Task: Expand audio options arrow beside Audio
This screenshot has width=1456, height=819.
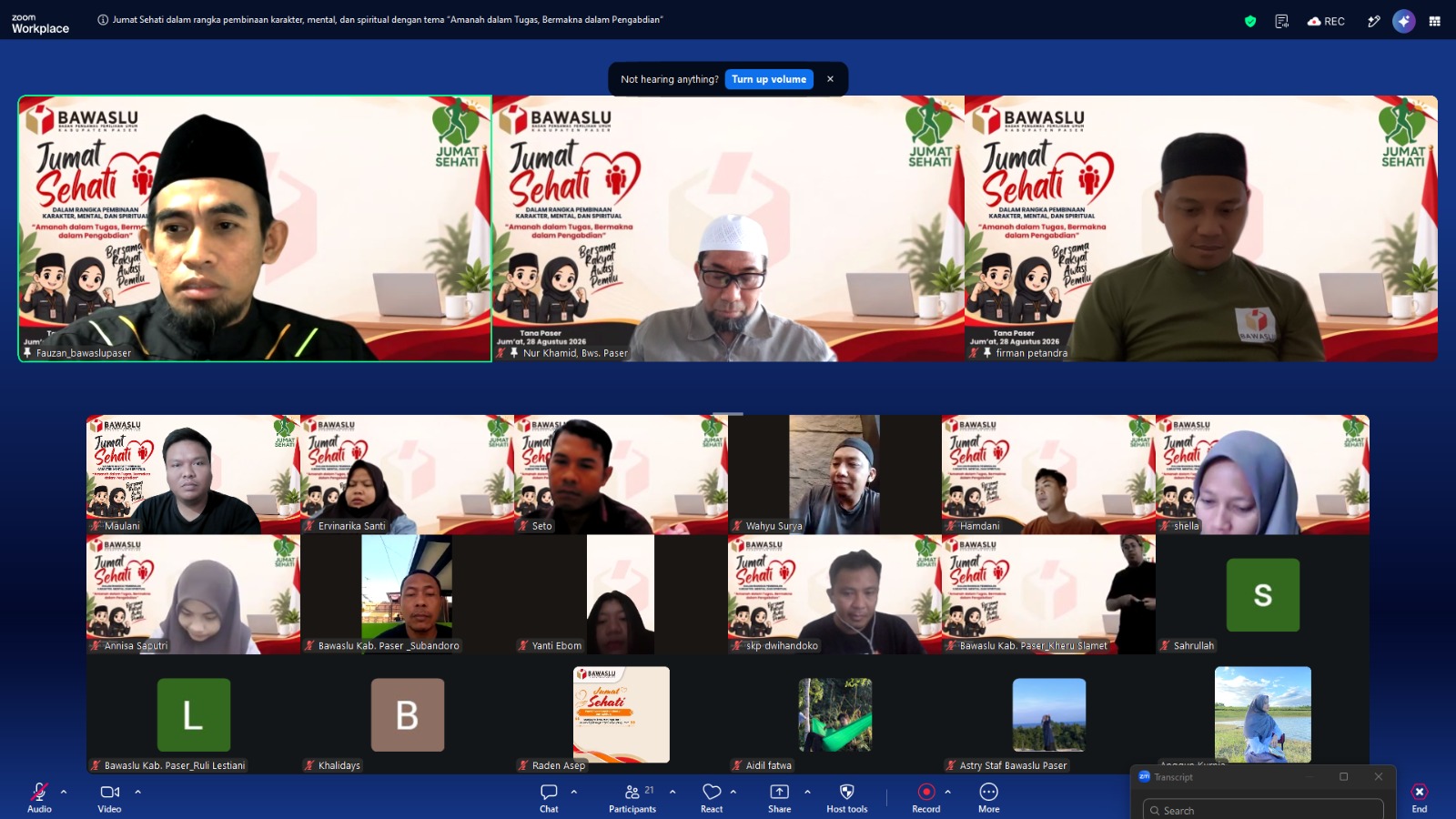Action: pyautogui.click(x=64, y=792)
